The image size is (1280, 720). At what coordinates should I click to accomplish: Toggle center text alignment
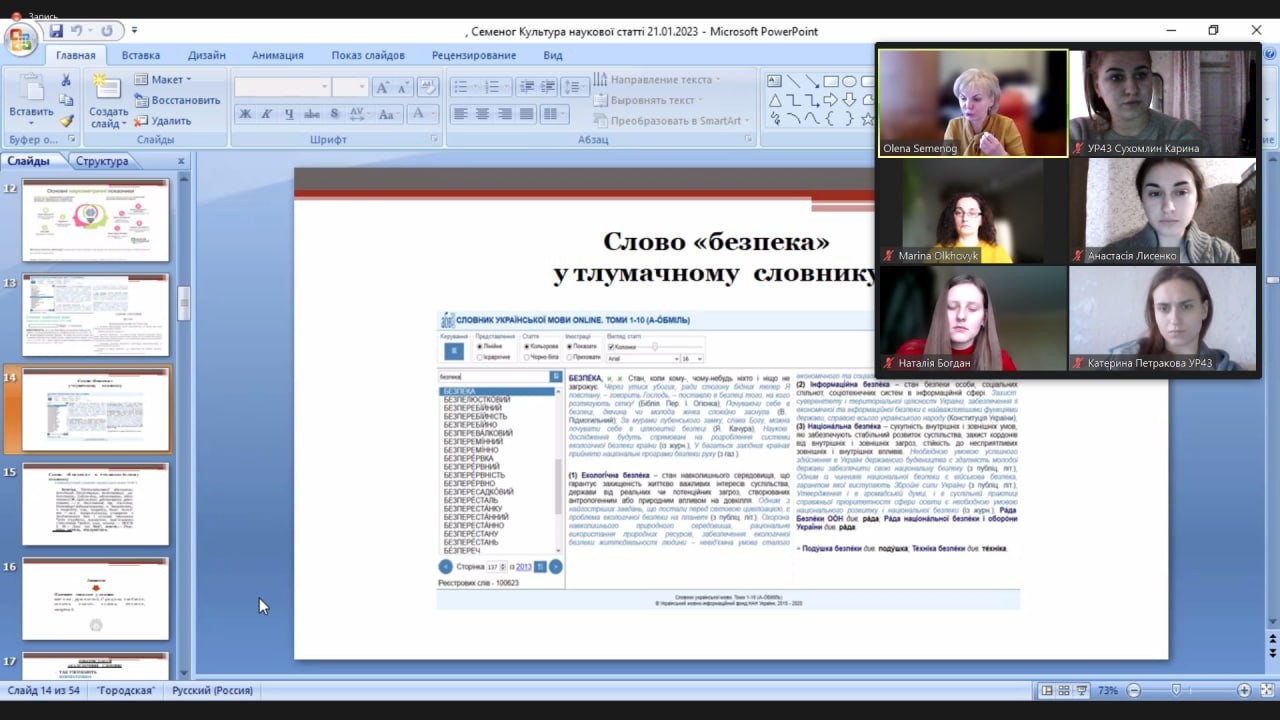pos(482,114)
